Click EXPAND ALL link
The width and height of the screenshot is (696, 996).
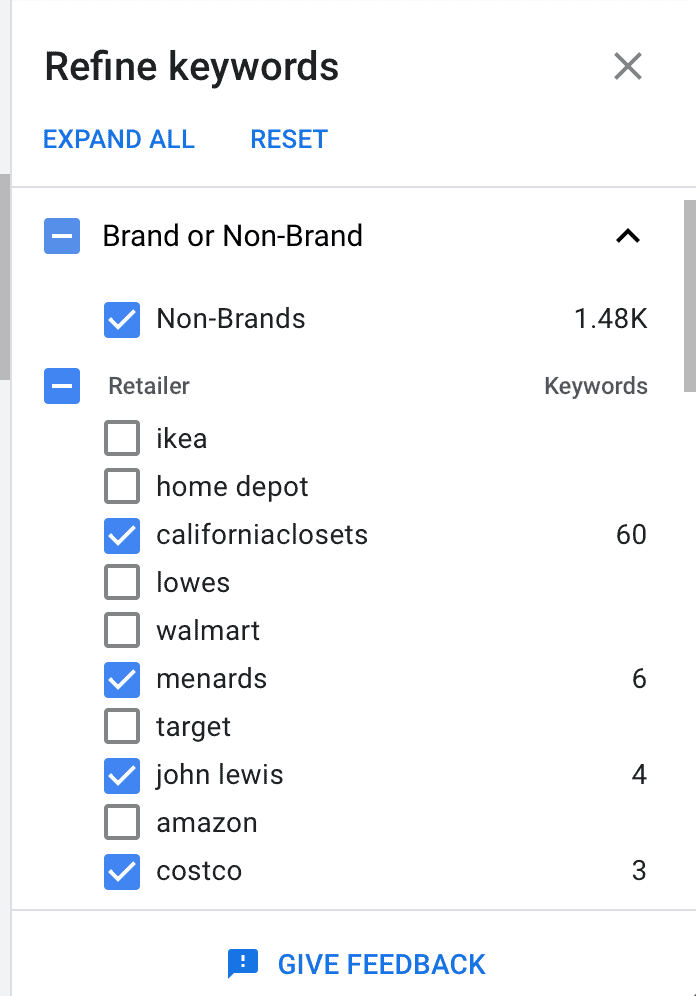(x=119, y=139)
